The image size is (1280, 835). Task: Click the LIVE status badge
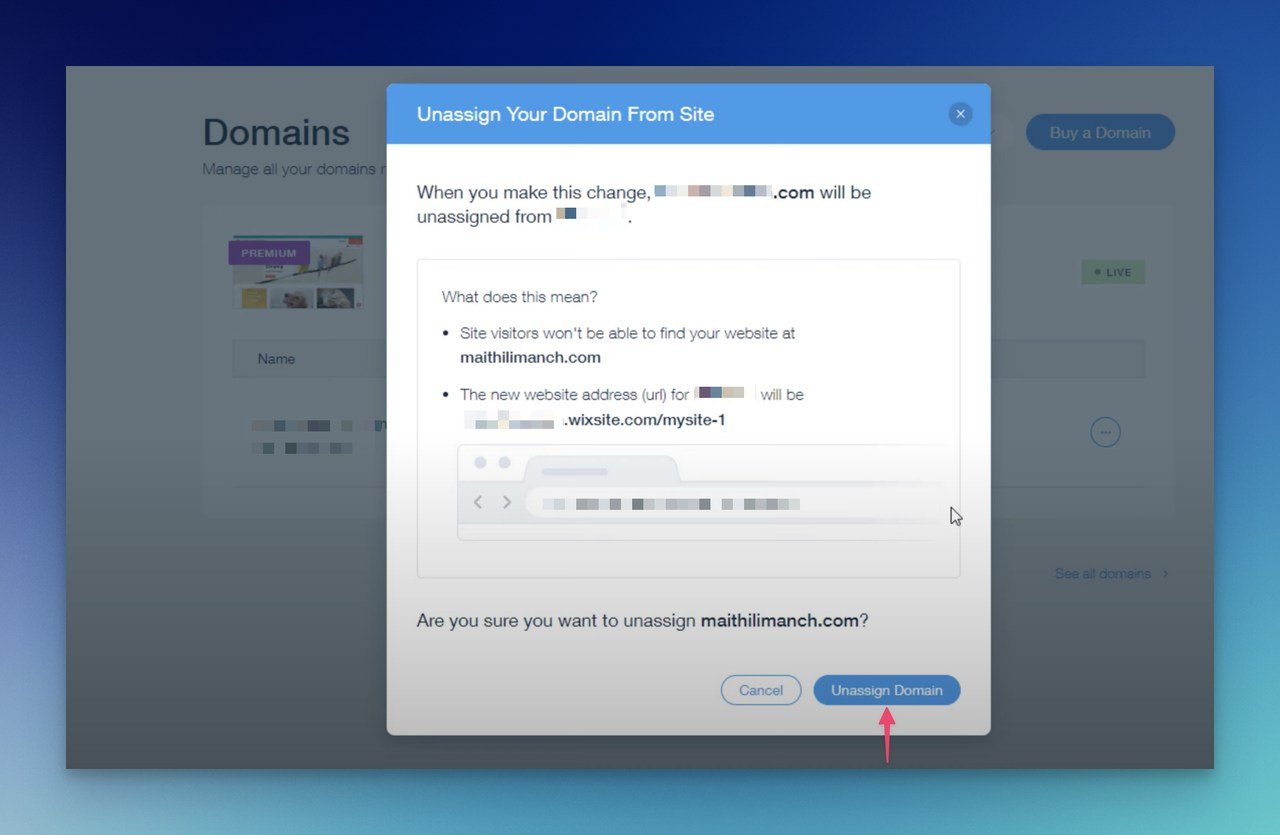click(x=1113, y=272)
